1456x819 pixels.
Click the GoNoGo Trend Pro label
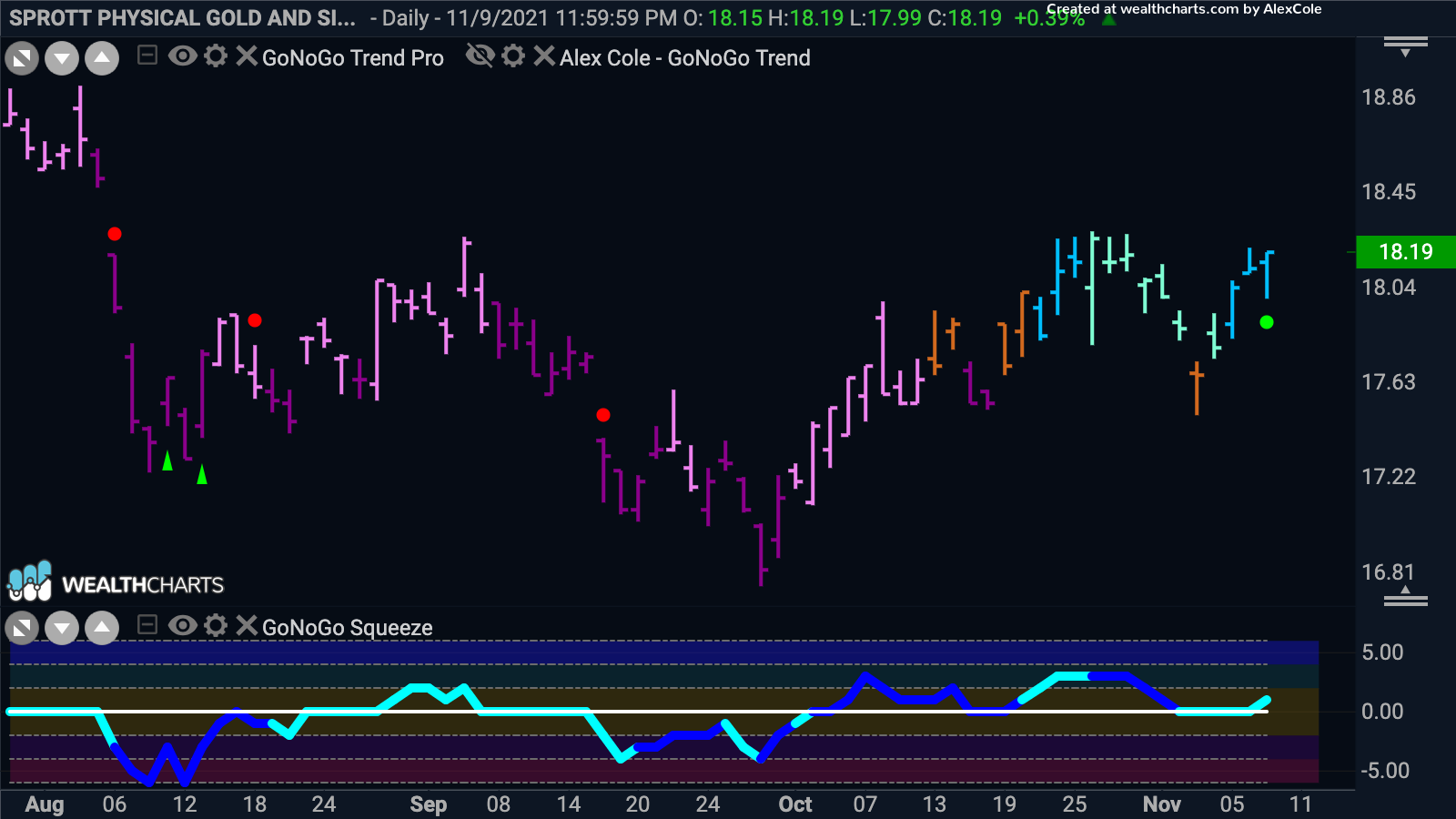tap(353, 58)
